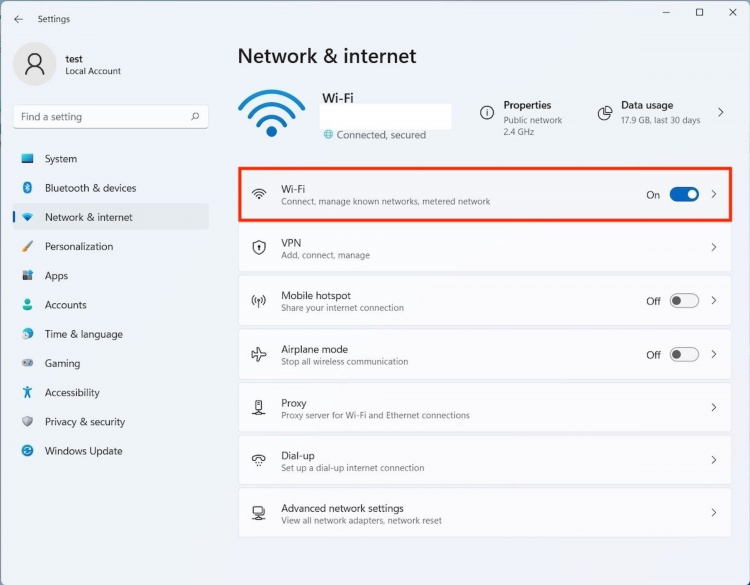Switch to Time & language settings

pyautogui.click(x=111, y=333)
